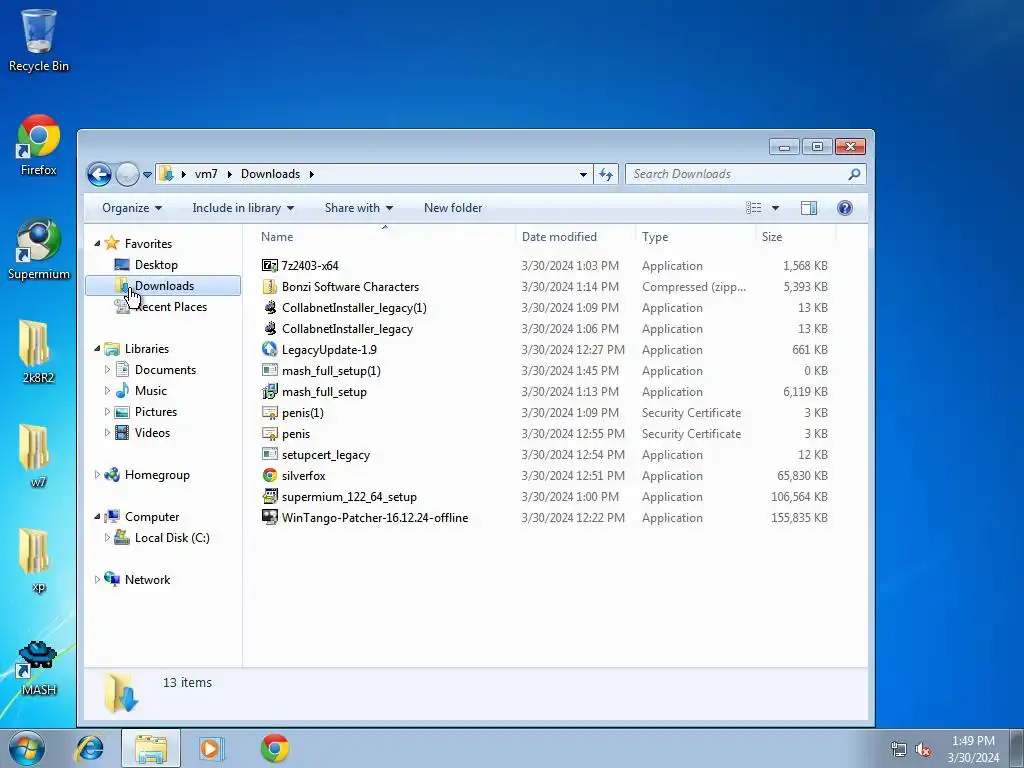
Task: Expand the Homegroup node
Action: point(97,475)
